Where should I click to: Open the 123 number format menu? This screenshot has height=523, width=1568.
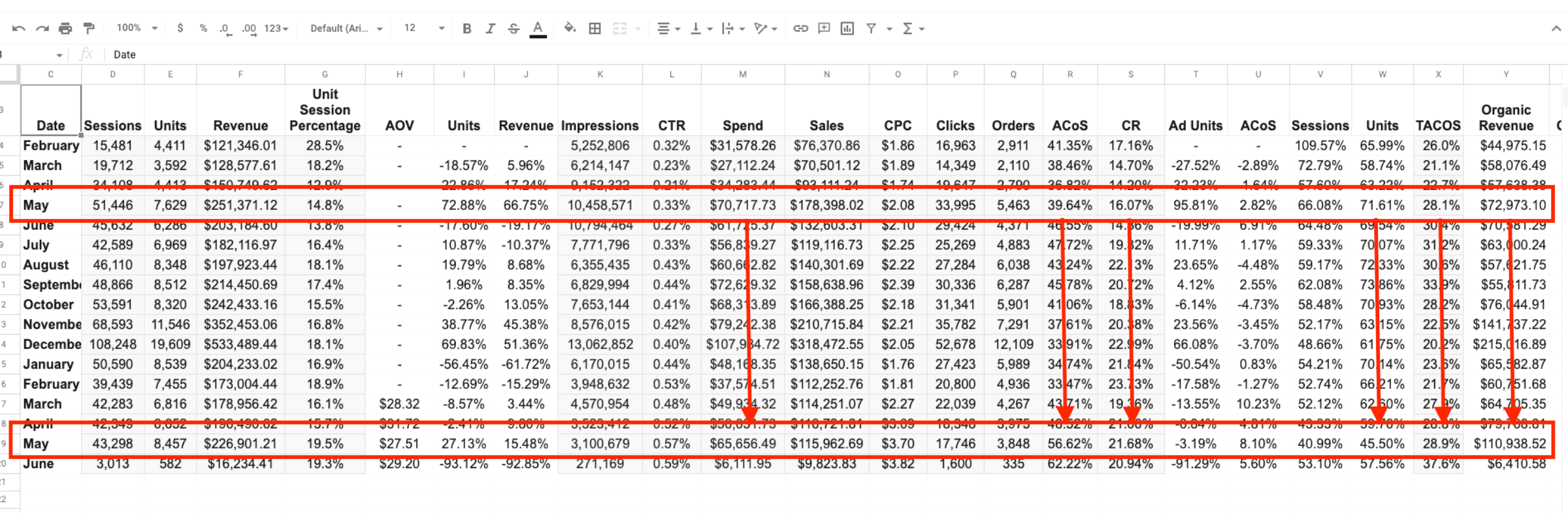point(276,29)
